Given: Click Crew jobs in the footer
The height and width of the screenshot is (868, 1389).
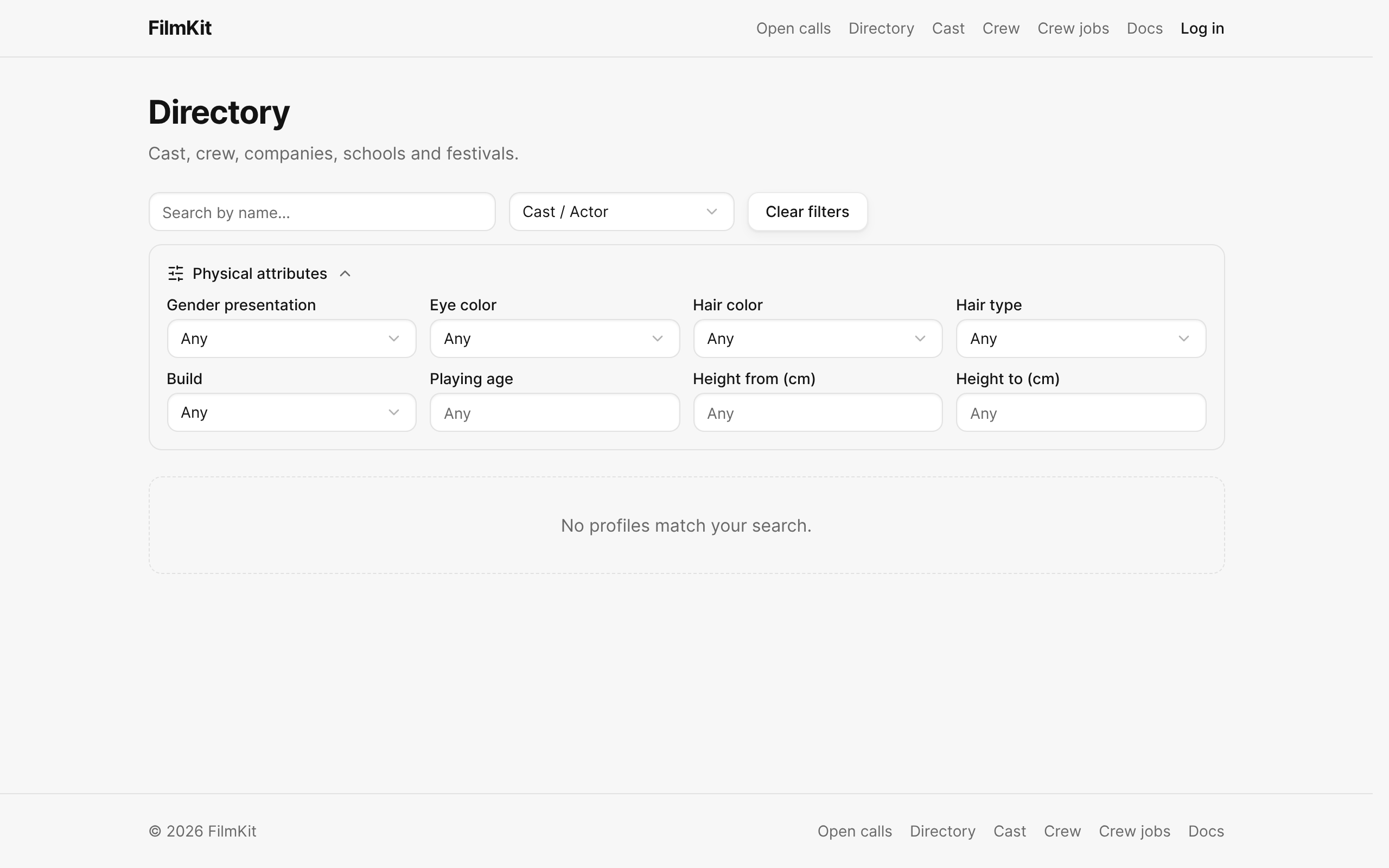Looking at the screenshot, I should pos(1134,831).
